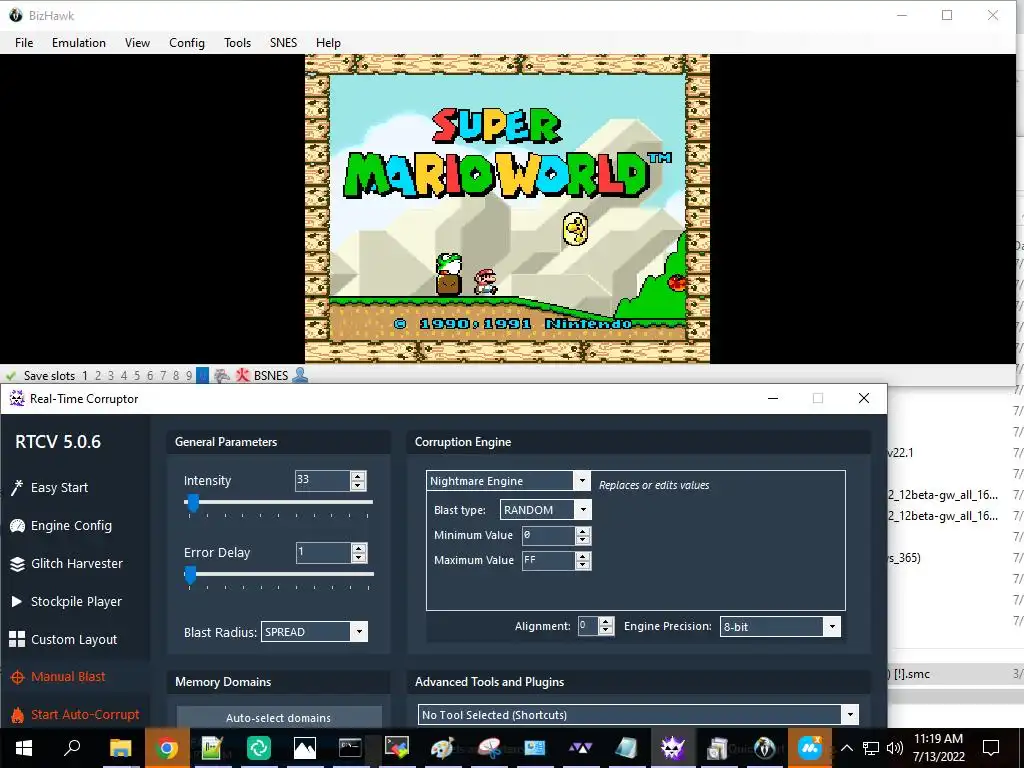The width and height of the screenshot is (1024, 768).
Task: Click the volume speaker tray icon
Action: point(895,748)
